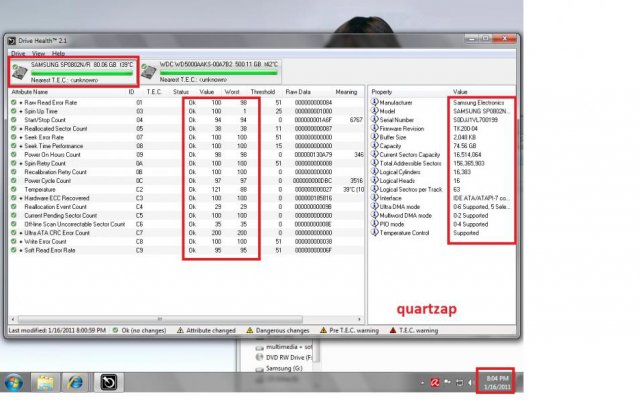The height and width of the screenshot is (400, 640).
Task: Click the Samsung hard drive icon
Action: [19, 72]
